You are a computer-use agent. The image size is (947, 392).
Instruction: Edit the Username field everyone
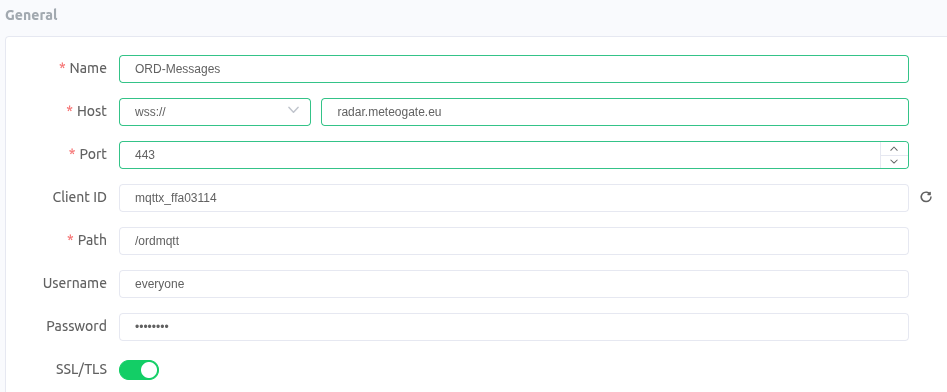pyautogui.click(x=514, y=284)
